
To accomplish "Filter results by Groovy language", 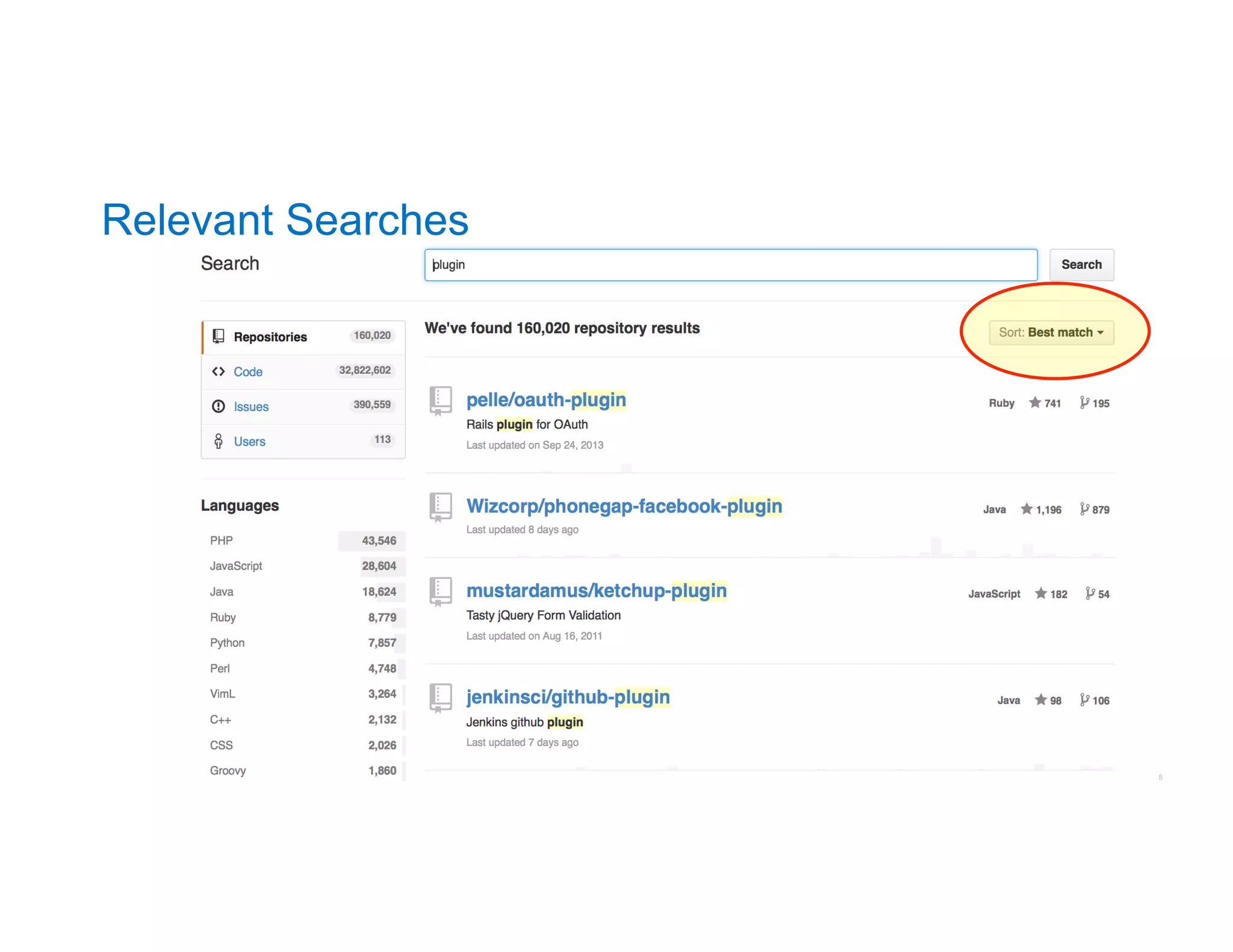I will (x=303, y=771).
